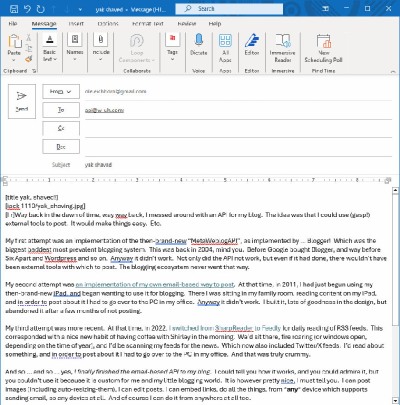Click the recipient address in To field

click(x=104, y=110)
